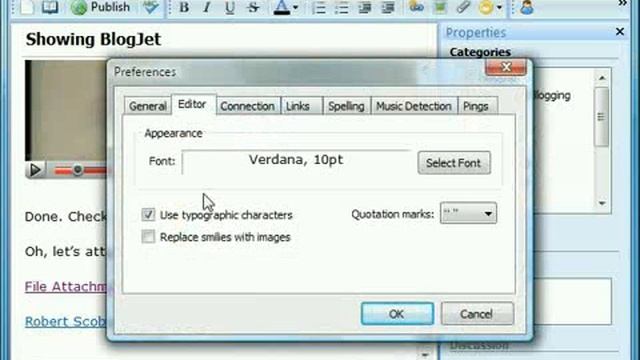Open the File Attachment link

(x=65, y=287)
